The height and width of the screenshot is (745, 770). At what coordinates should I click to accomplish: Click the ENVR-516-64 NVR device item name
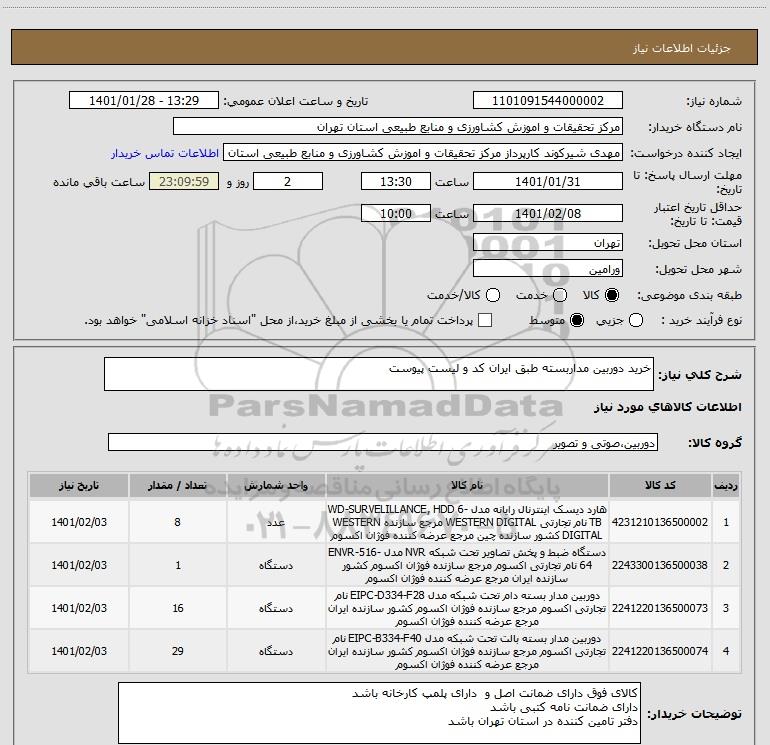click(x=467, y=565)
